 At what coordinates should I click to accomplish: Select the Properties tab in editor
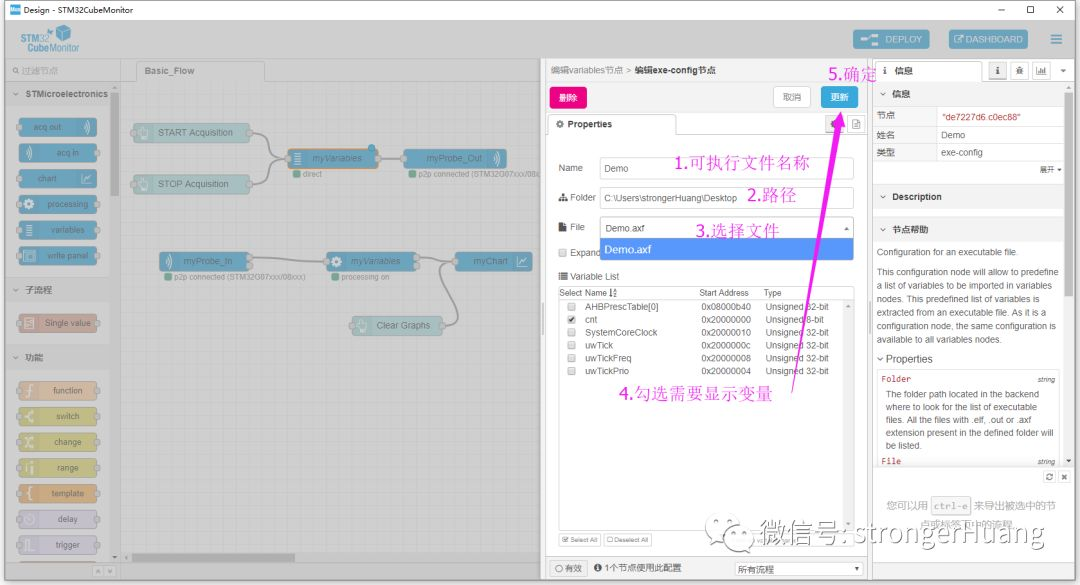(x=612, y=124)
